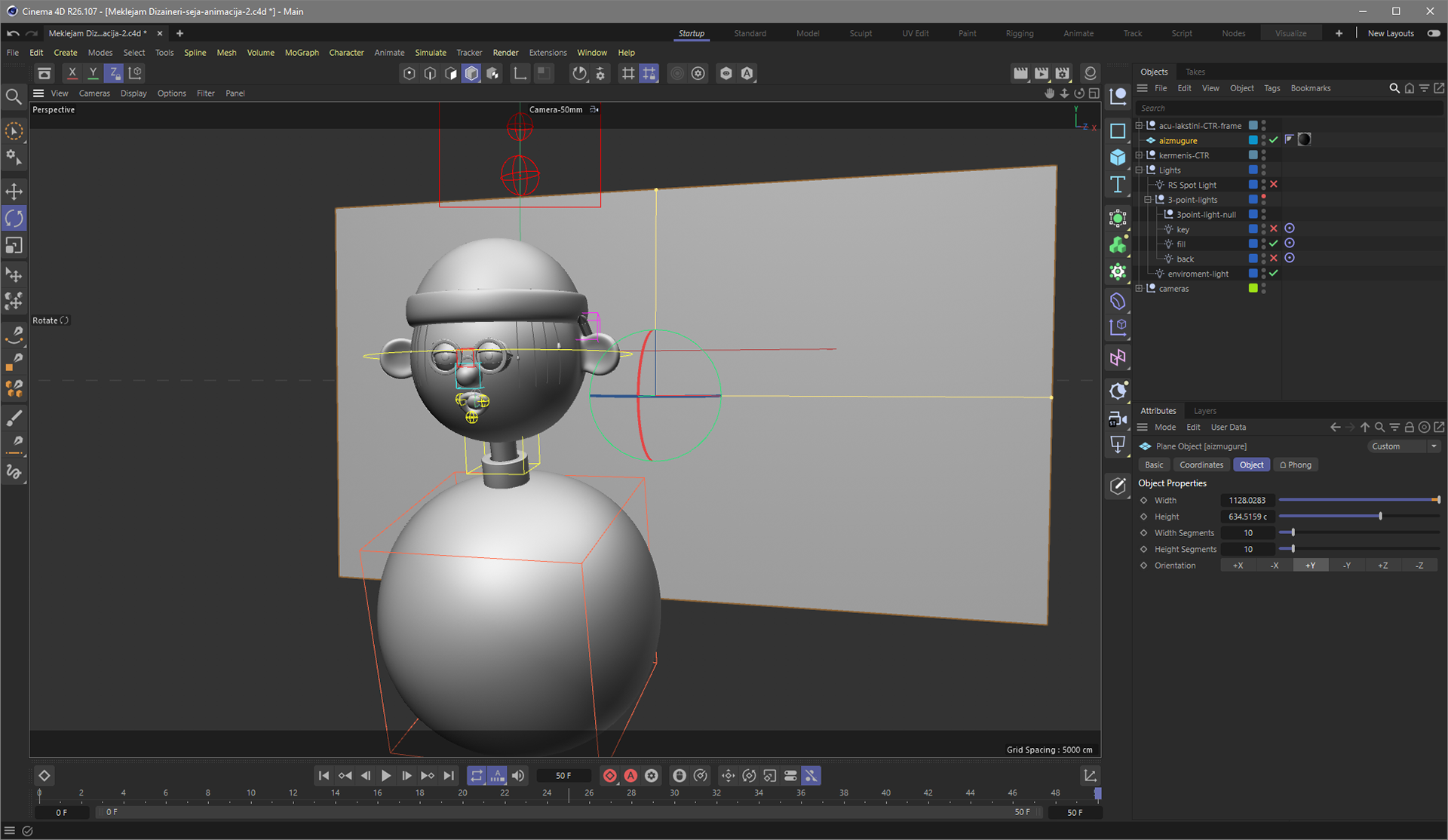Click the Play Forwards button
The width and height of the screenshot is (1448, 840).
[x=386, y=775]
